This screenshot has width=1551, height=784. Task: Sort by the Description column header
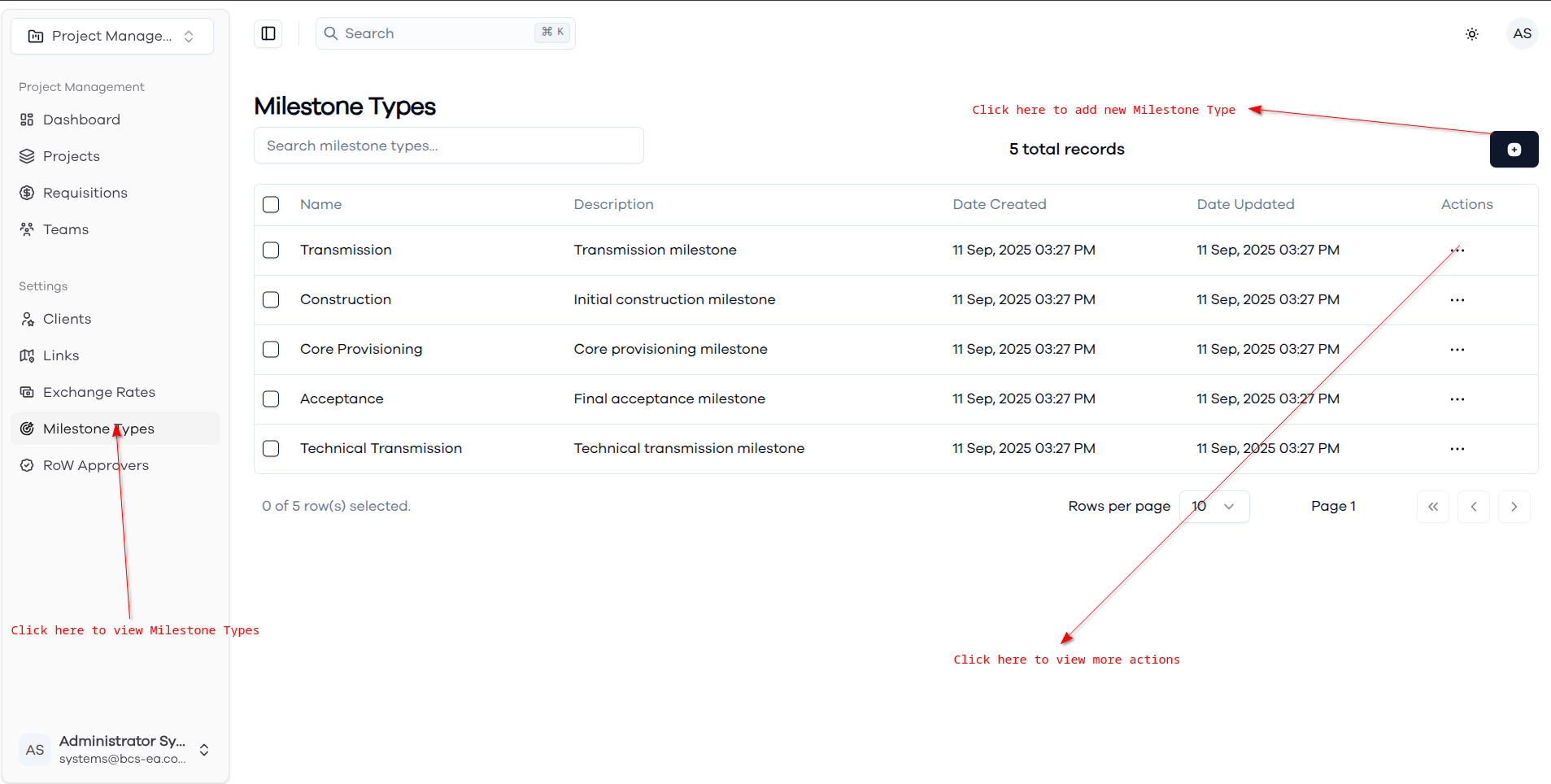(613, 204)
